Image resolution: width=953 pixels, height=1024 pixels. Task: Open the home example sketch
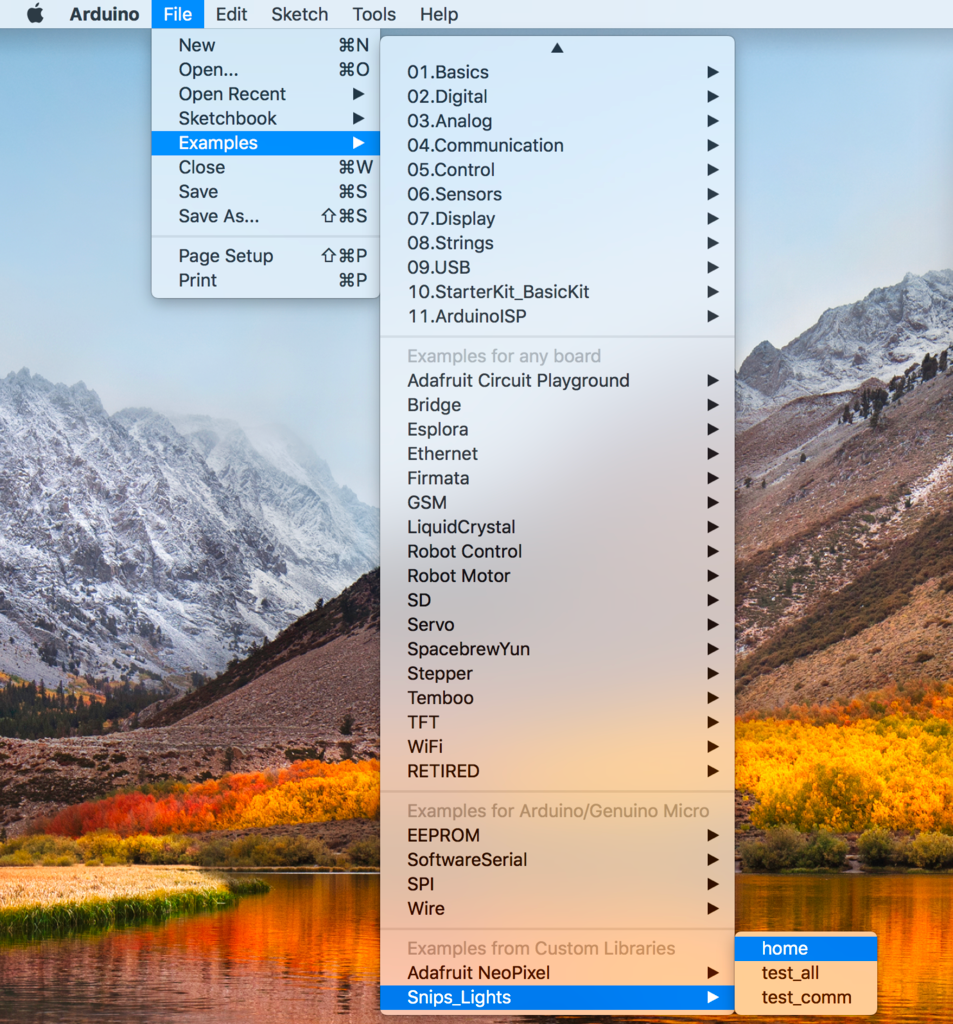click(805, 948)
